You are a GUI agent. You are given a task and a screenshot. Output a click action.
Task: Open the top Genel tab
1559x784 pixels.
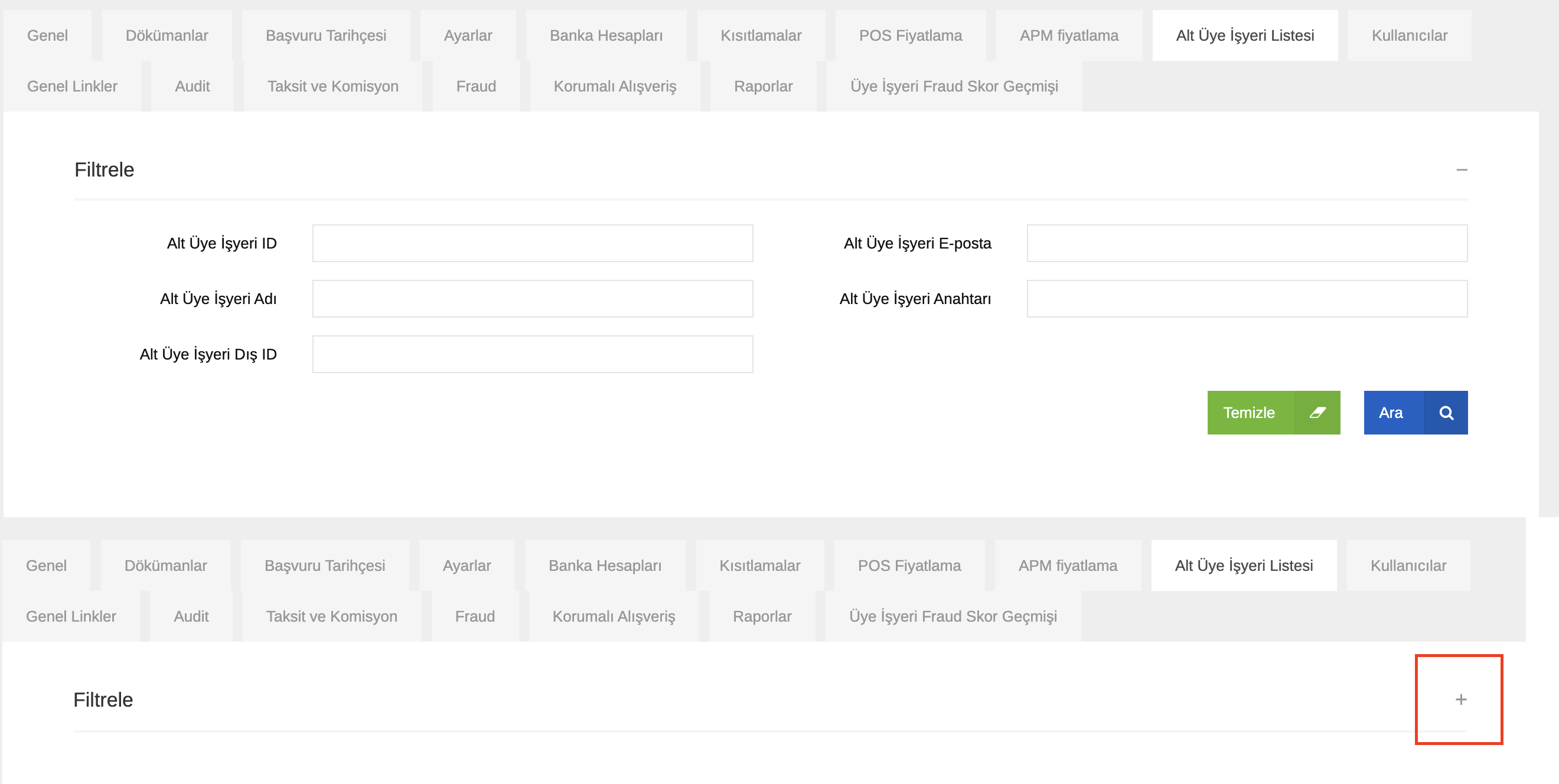pos(47,35)
